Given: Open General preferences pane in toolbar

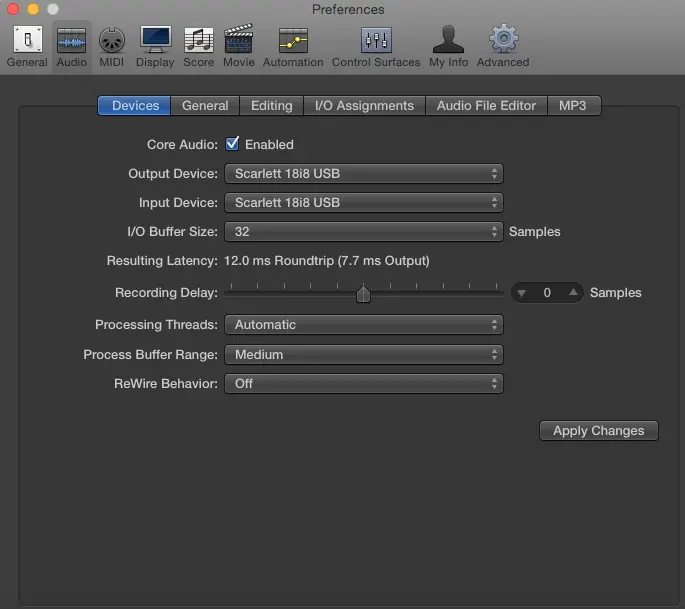Looking at the screenshot, I should point(27,46).
